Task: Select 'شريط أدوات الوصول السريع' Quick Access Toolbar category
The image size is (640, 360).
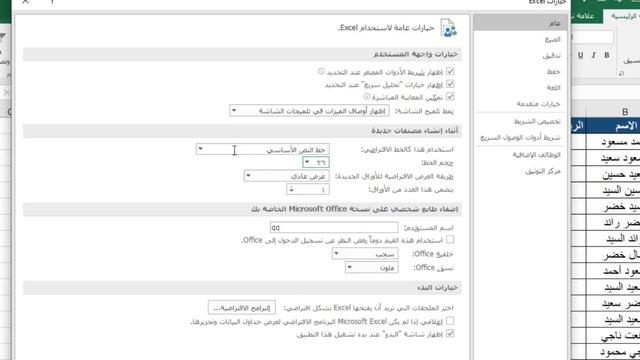Action: pyautogui.click(x=520, y=138)
